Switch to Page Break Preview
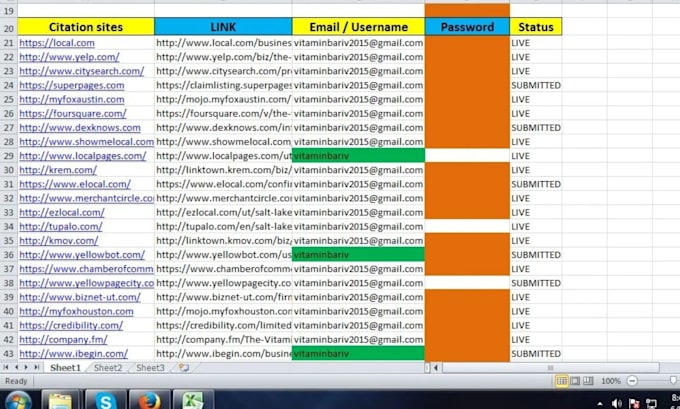 [588, 381]
